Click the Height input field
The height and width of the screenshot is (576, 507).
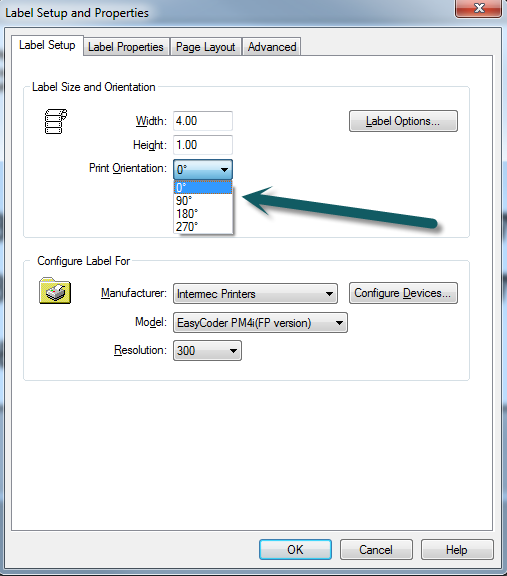pos(203,145)
